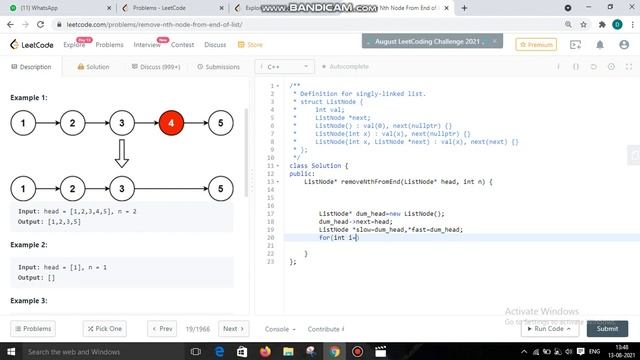Click the Problems list button
Screen dimensions: 640x360
coord(33,329)
